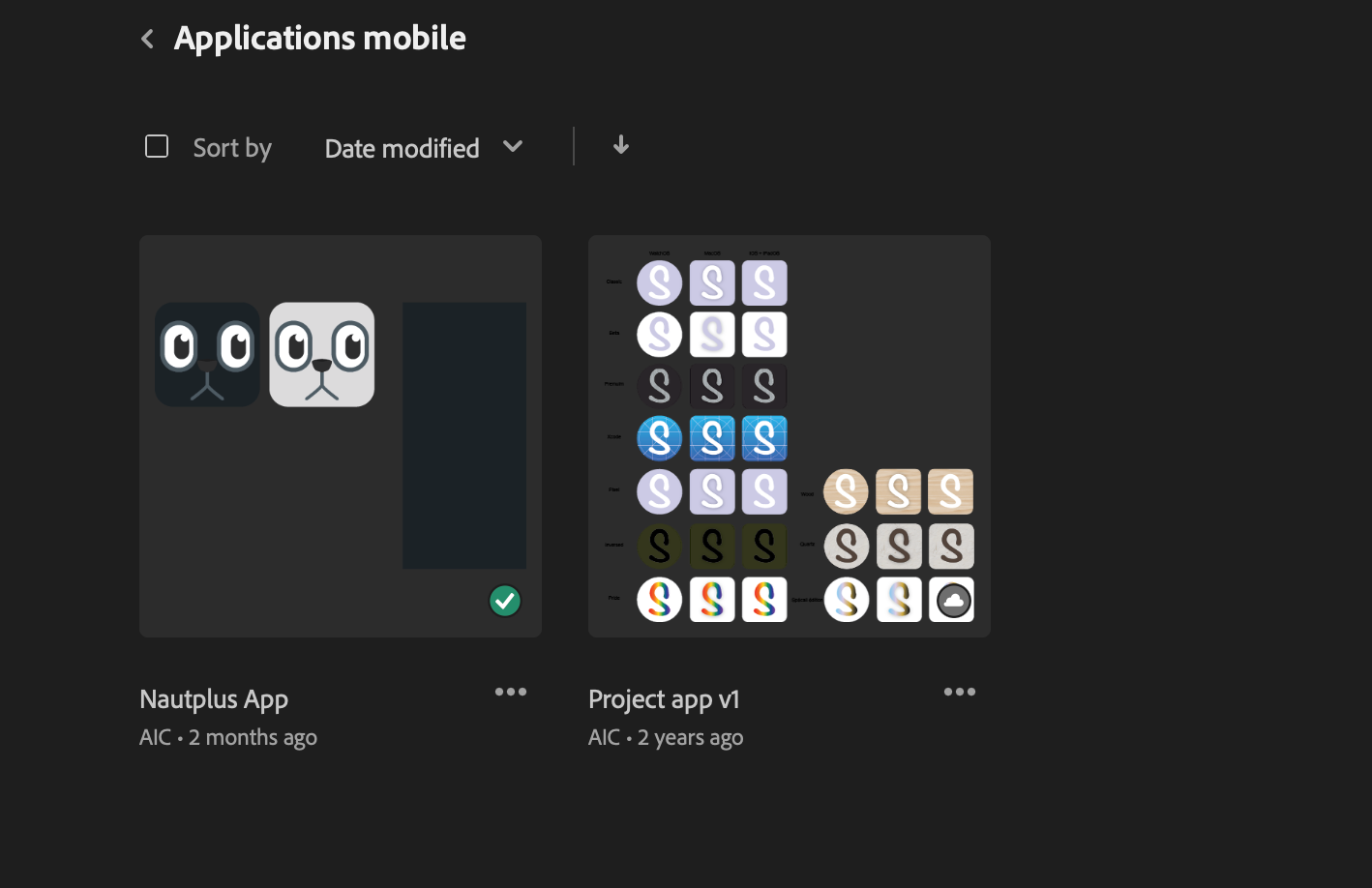Open the options menu for Nautplus App
The width and height of the screenshot is (1372, 888).
coord(511,691)
